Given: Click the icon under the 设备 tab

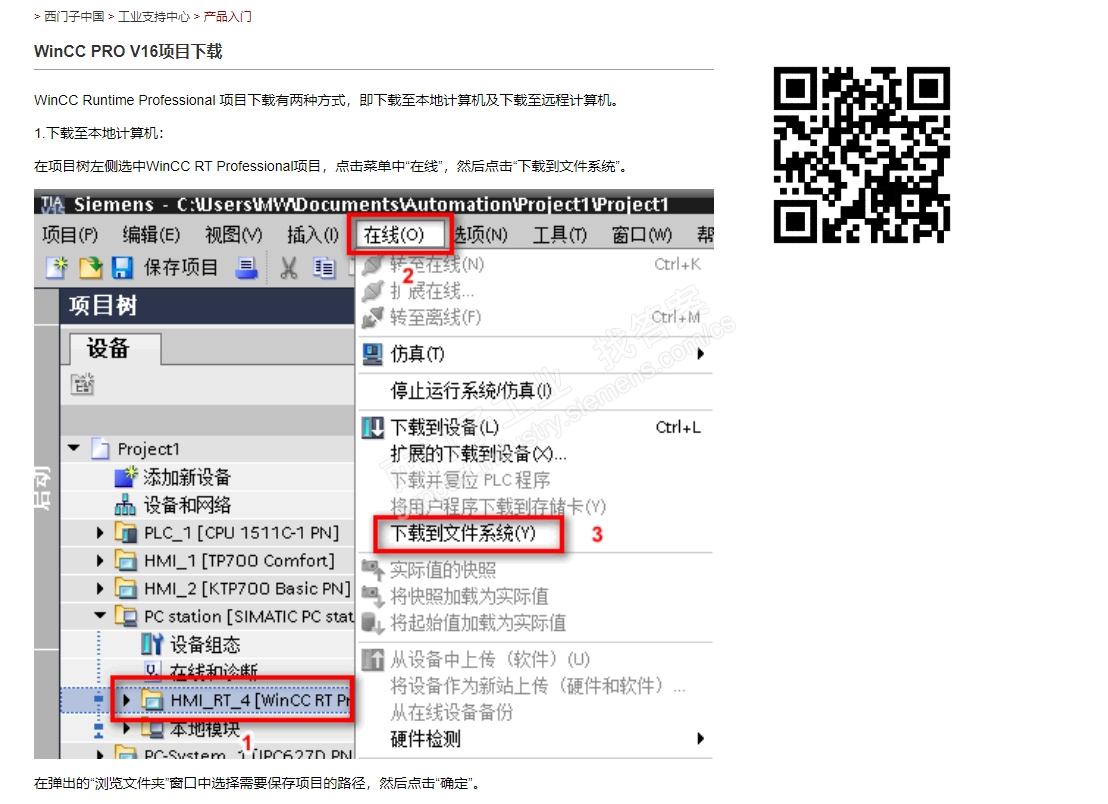Looking at the screenshot, I should click(83, 384).
